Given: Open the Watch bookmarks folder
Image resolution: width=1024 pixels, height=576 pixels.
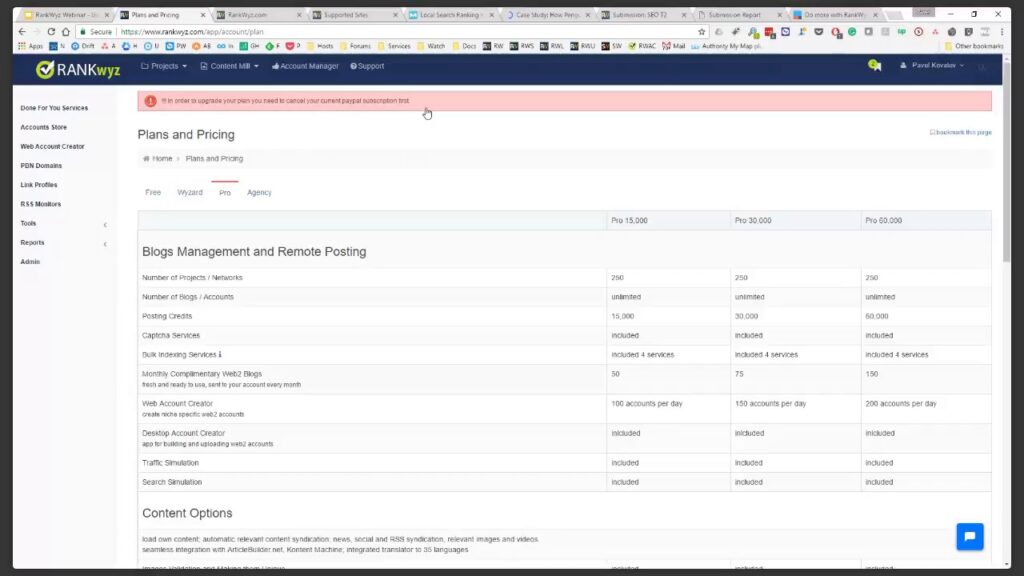Looking at the screenshot, I should pyautogui.click(x=431, y=46).
